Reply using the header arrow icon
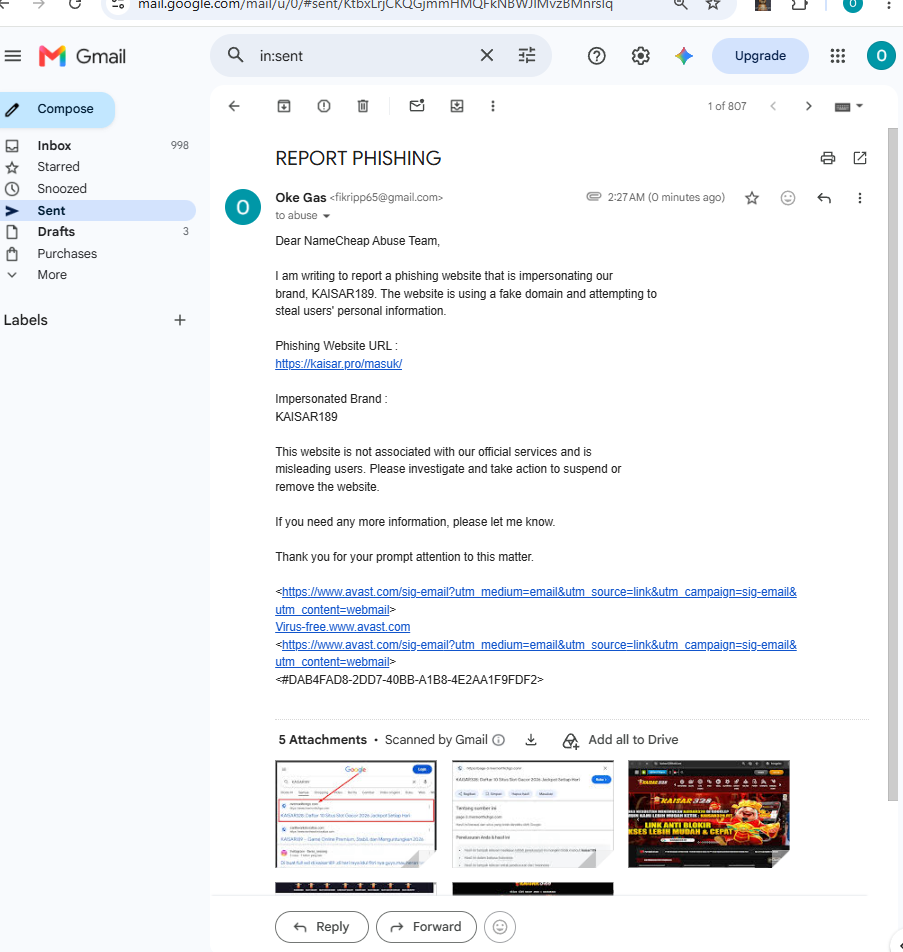Screen dimensions: 903x952 (824, 198)
